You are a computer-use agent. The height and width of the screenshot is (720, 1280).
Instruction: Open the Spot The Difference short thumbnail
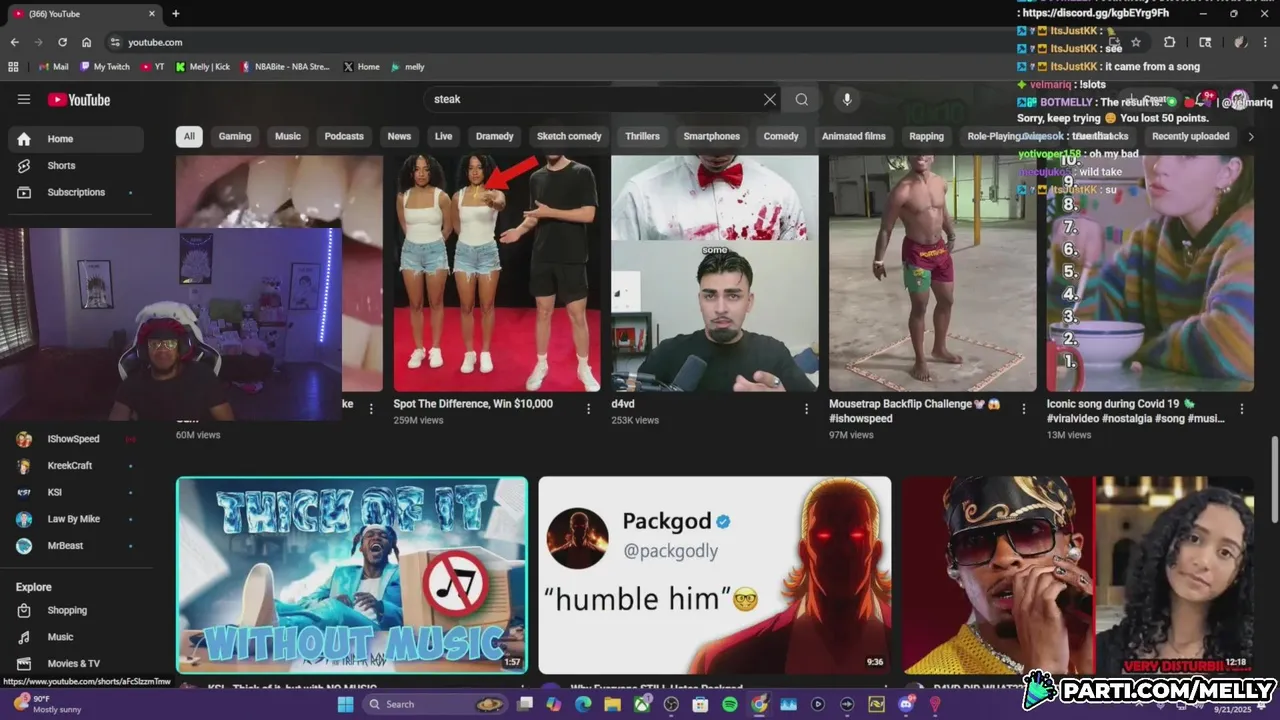click(x=497, y=273)
